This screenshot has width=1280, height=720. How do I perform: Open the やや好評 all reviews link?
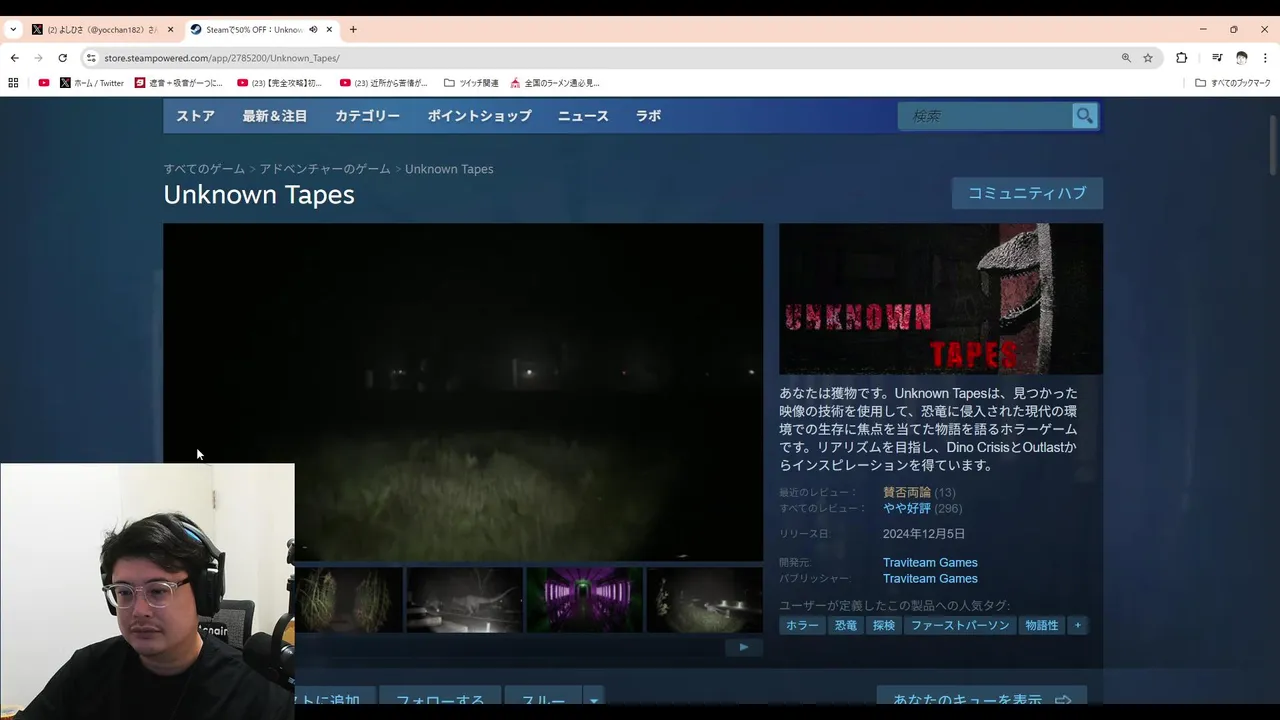907,508
